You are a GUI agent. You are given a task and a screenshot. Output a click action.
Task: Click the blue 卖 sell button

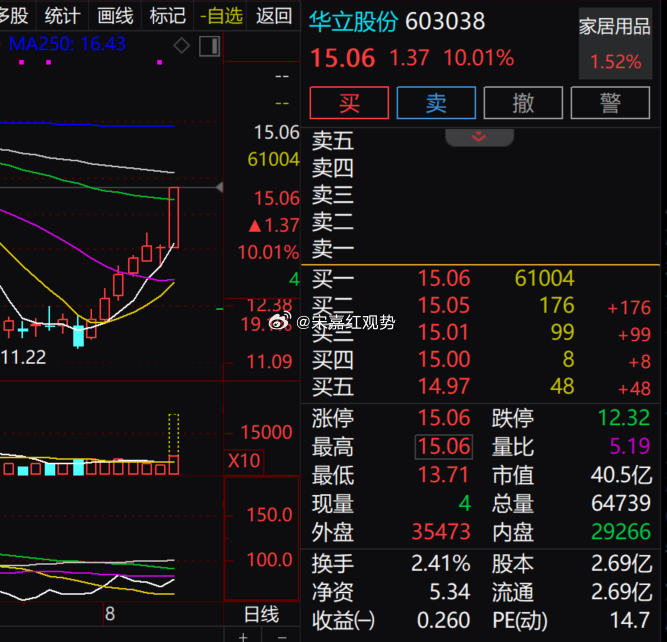436,103
